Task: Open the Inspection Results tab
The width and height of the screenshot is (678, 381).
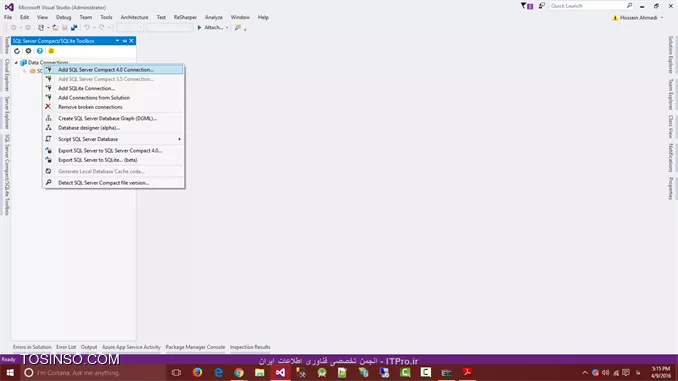Action: tap(250, 347)
